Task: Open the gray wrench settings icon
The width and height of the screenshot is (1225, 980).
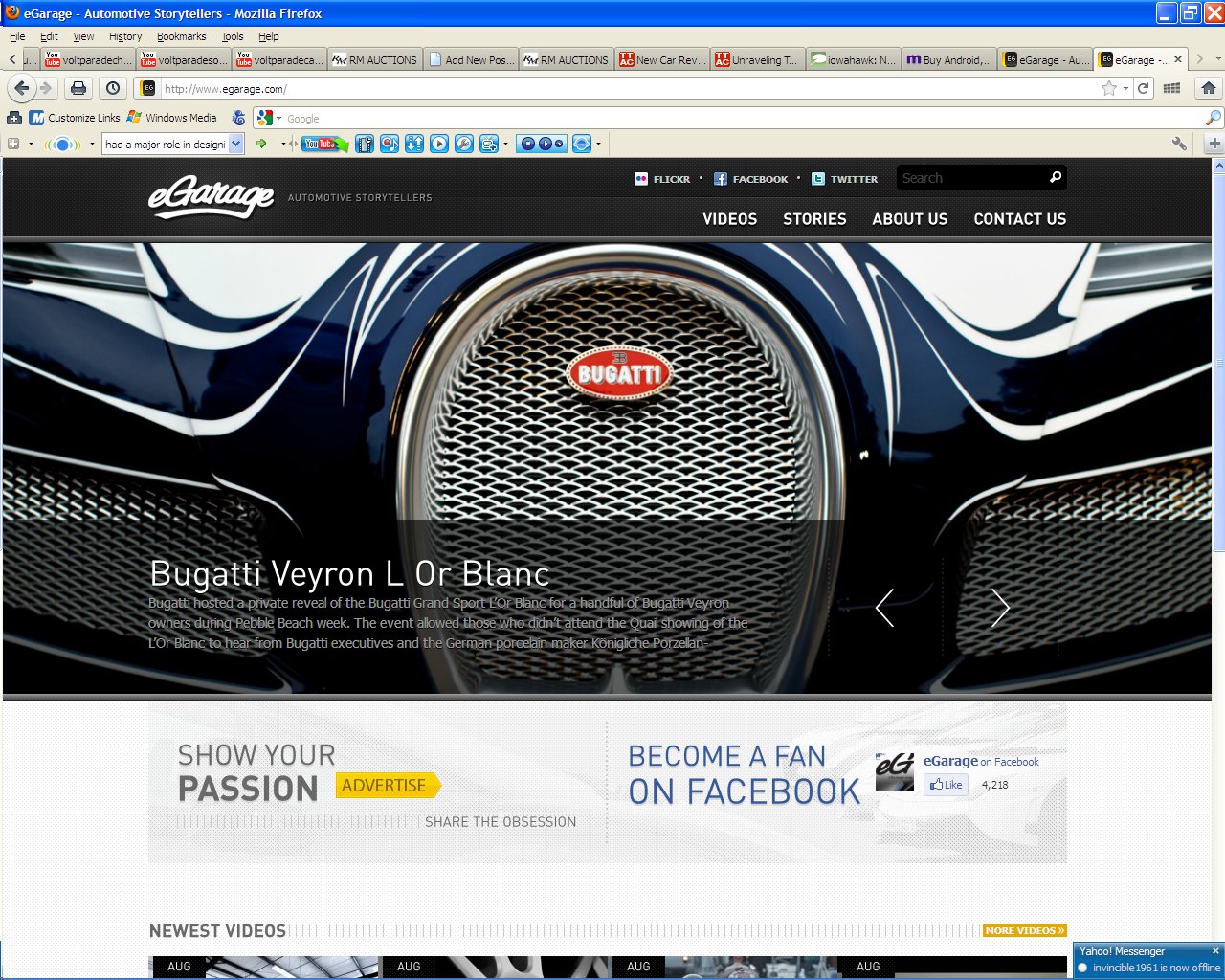Action: [x=1179, y=144]
